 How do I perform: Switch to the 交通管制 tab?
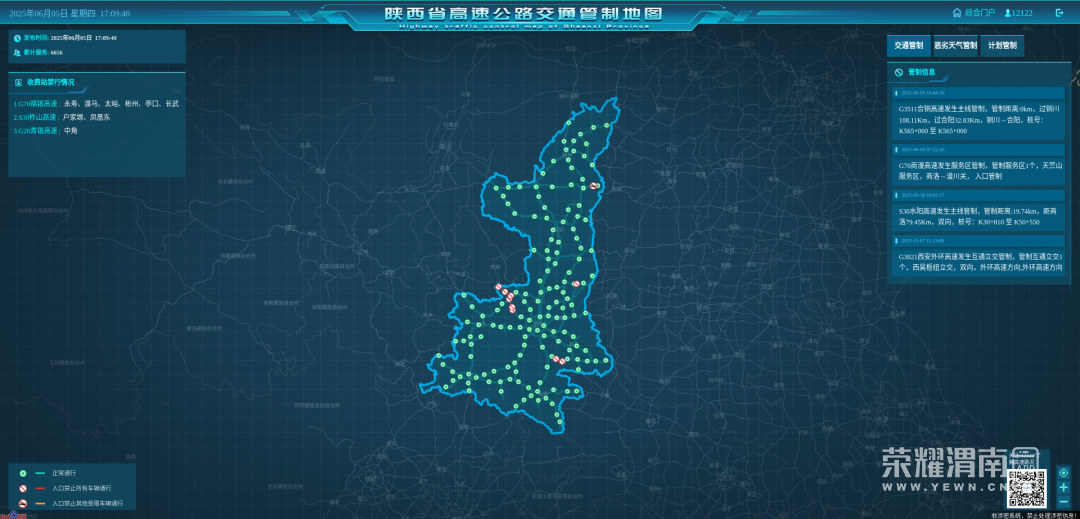[x=907, y=46]
